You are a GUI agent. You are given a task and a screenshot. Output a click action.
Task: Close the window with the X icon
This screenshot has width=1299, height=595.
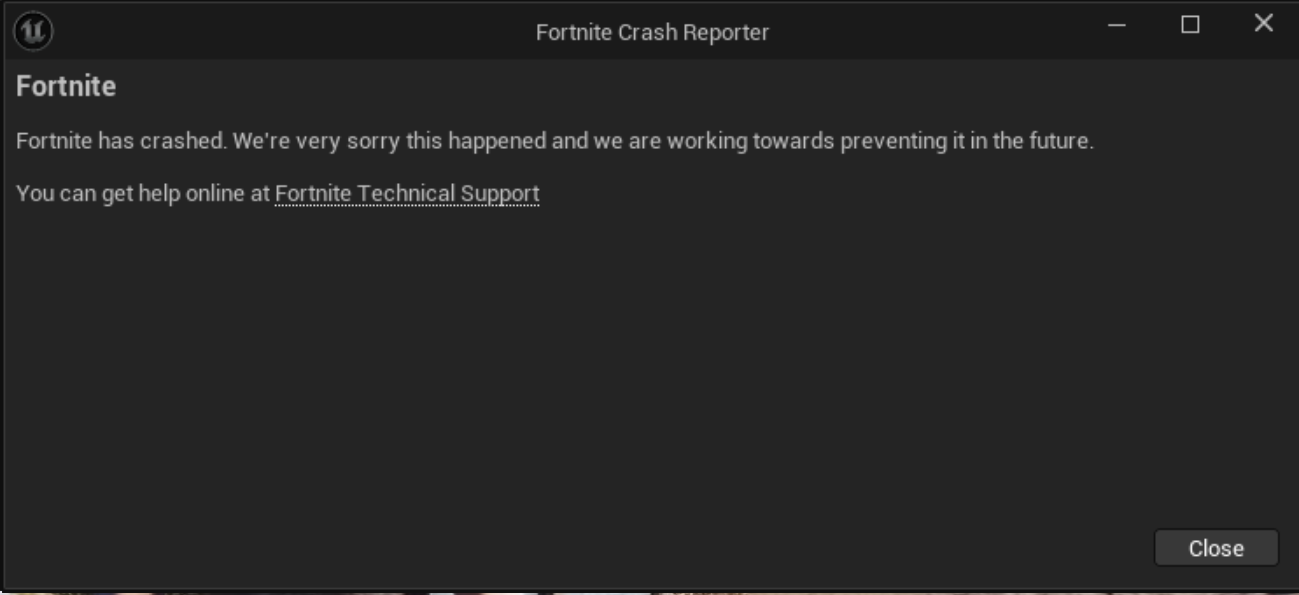[x=1264, y=24]
